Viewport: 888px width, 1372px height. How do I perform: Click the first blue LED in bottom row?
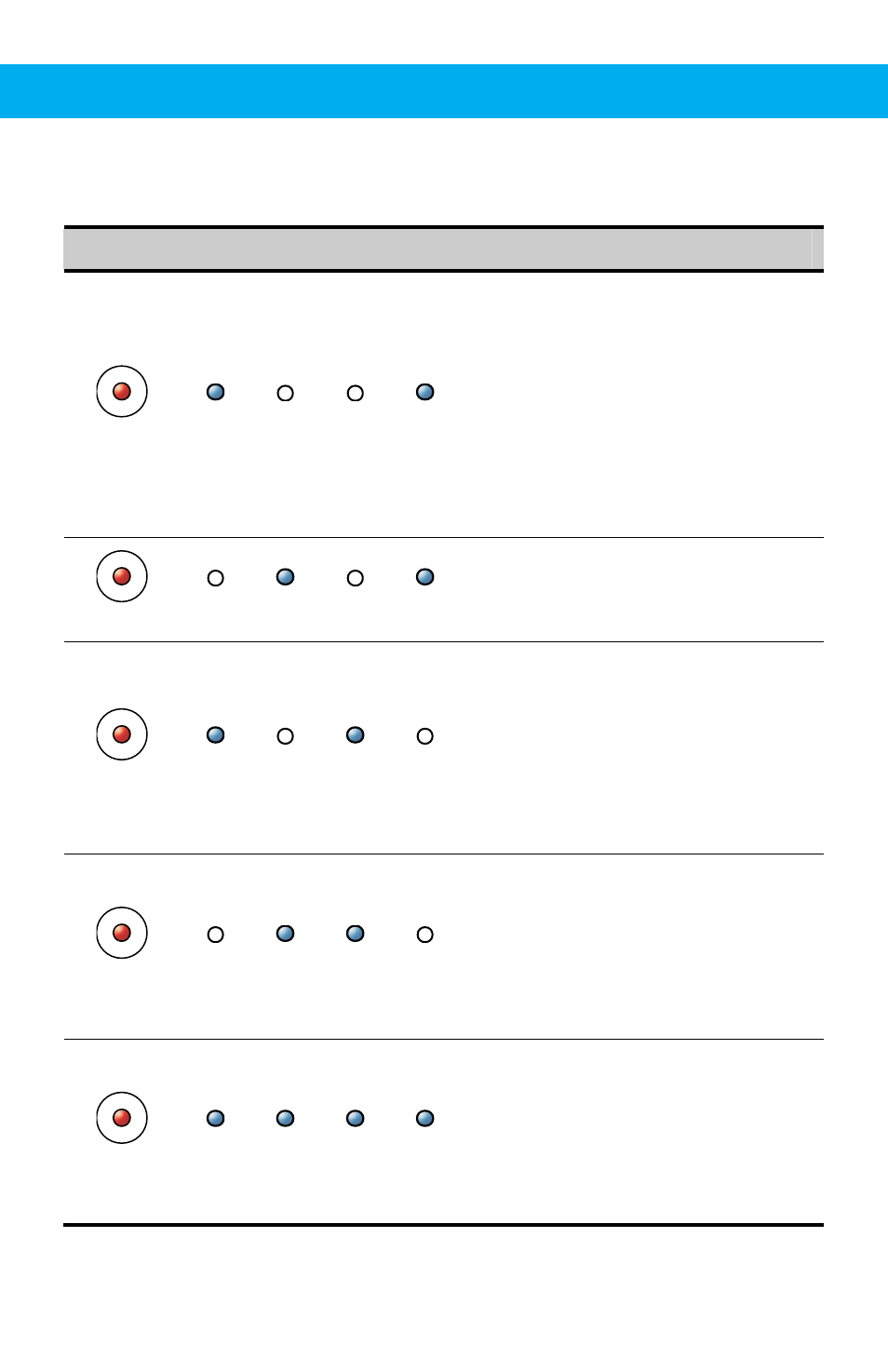(216, 1119)
